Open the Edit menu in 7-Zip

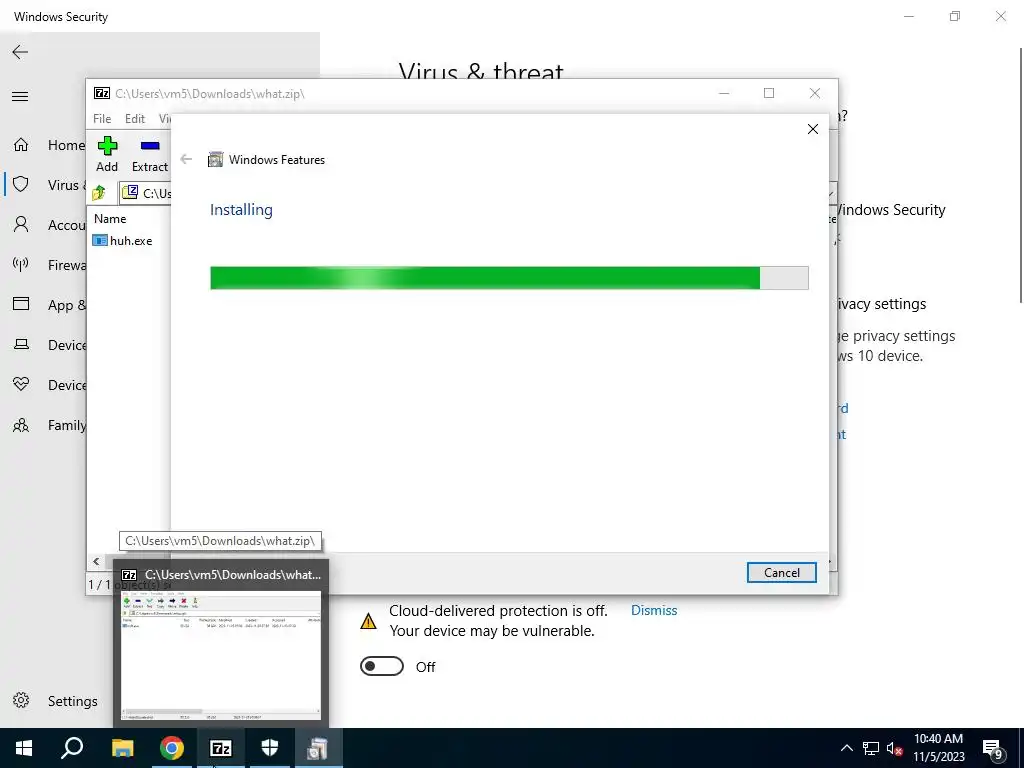(135, 118)
